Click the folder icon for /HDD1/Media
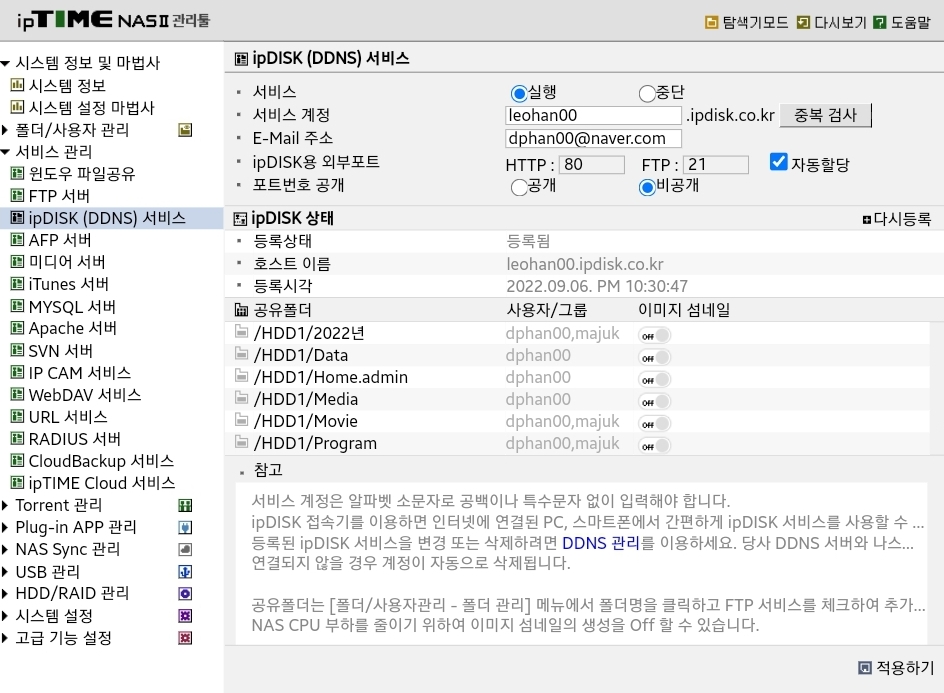Image resolution: width=944 pixels, height=693 pixels. point(241,398)
